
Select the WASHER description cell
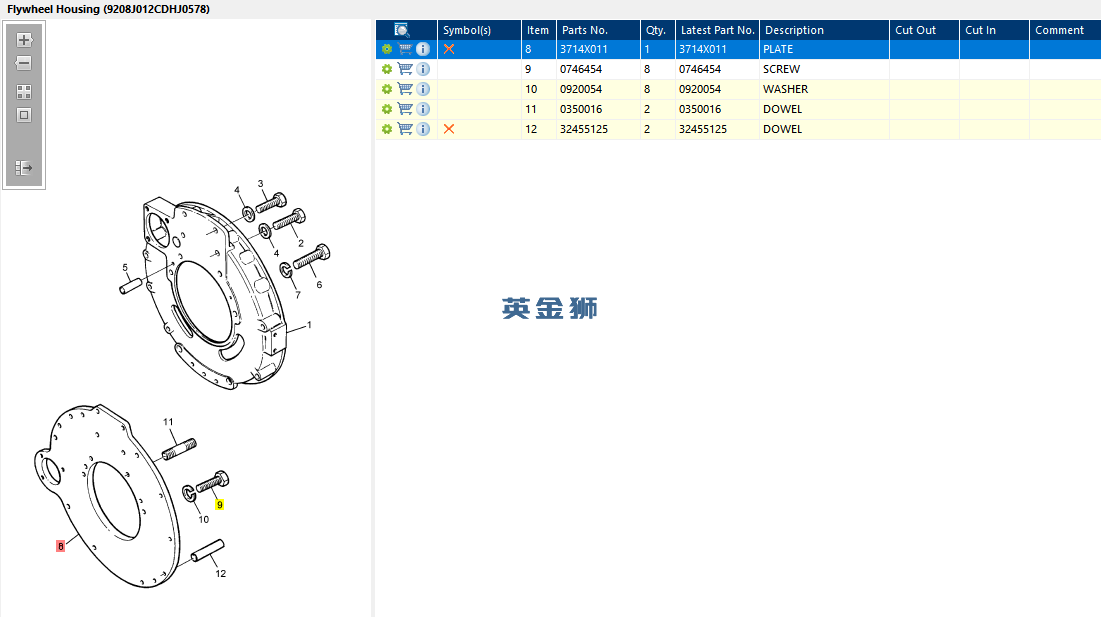tap(824, 89)
